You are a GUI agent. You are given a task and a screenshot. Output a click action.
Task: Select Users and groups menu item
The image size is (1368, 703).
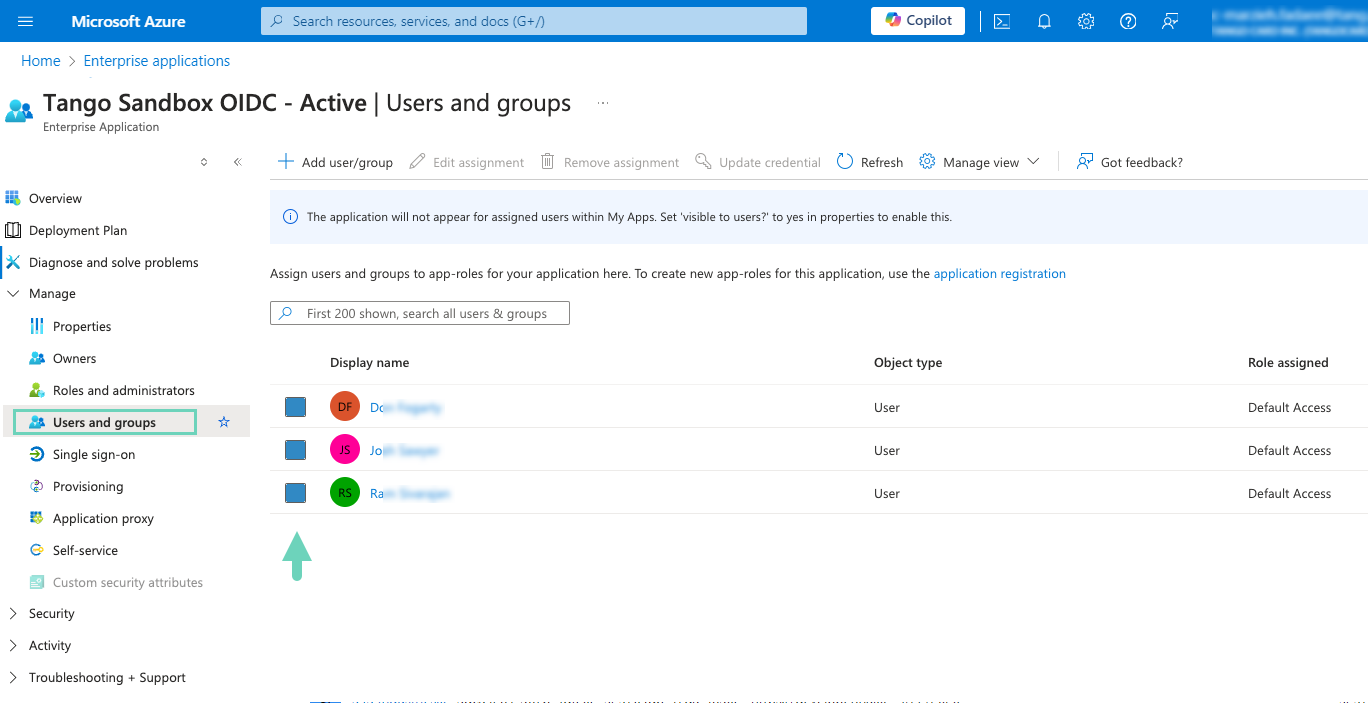point(105,422)
